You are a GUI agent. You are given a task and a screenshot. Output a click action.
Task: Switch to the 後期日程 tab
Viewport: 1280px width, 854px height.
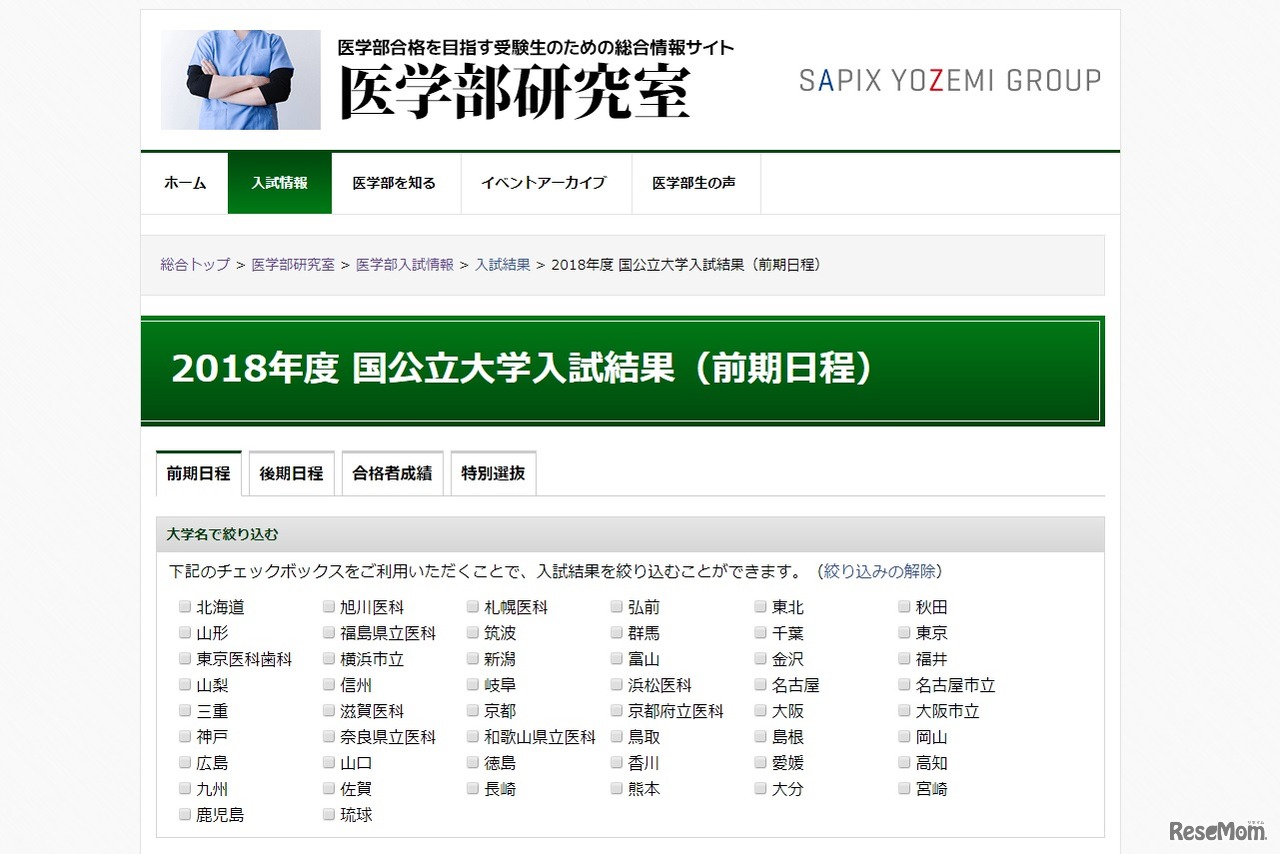pyautogui.click(x=291, y=473)
